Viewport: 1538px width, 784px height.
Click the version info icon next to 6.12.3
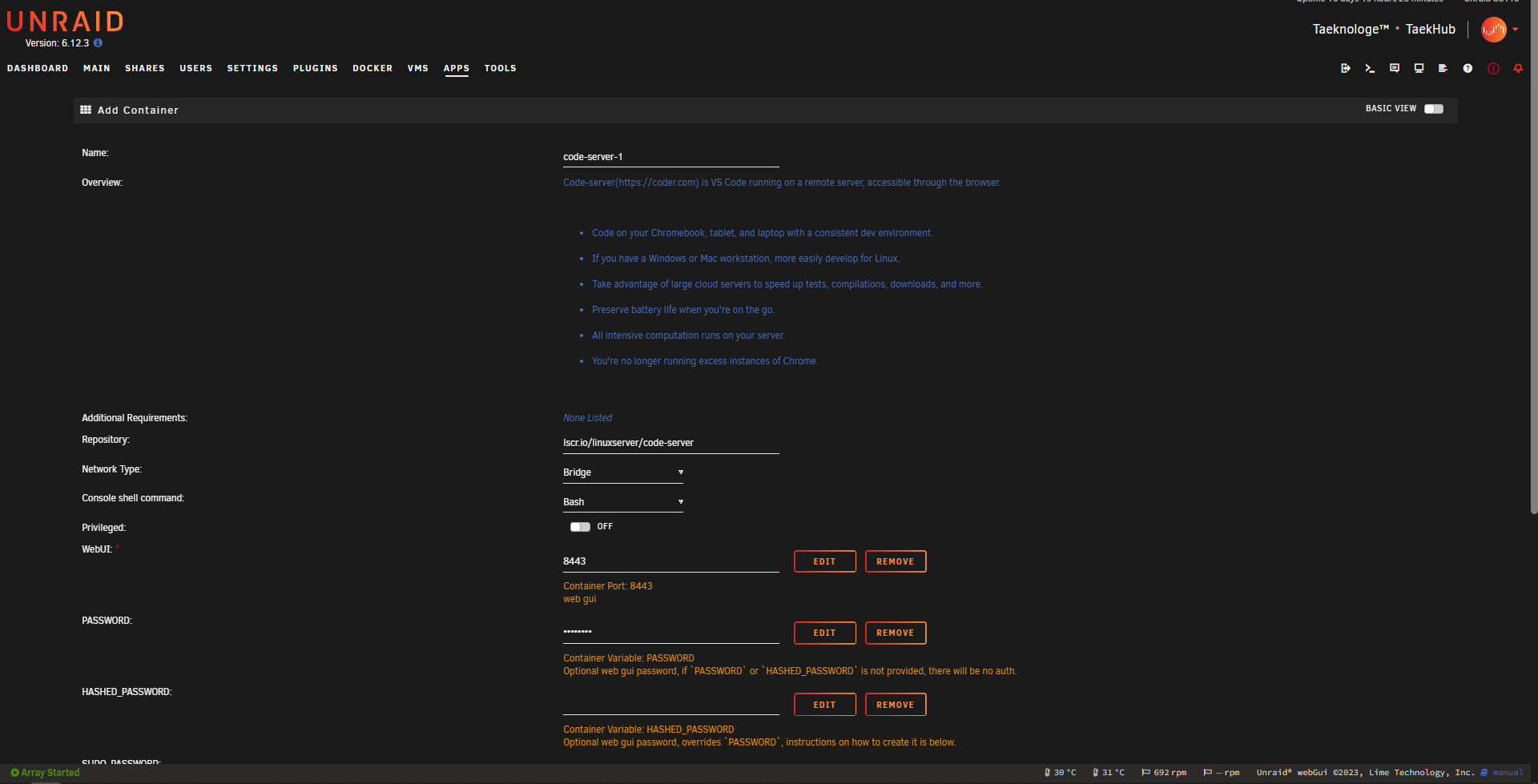point(98,43)
